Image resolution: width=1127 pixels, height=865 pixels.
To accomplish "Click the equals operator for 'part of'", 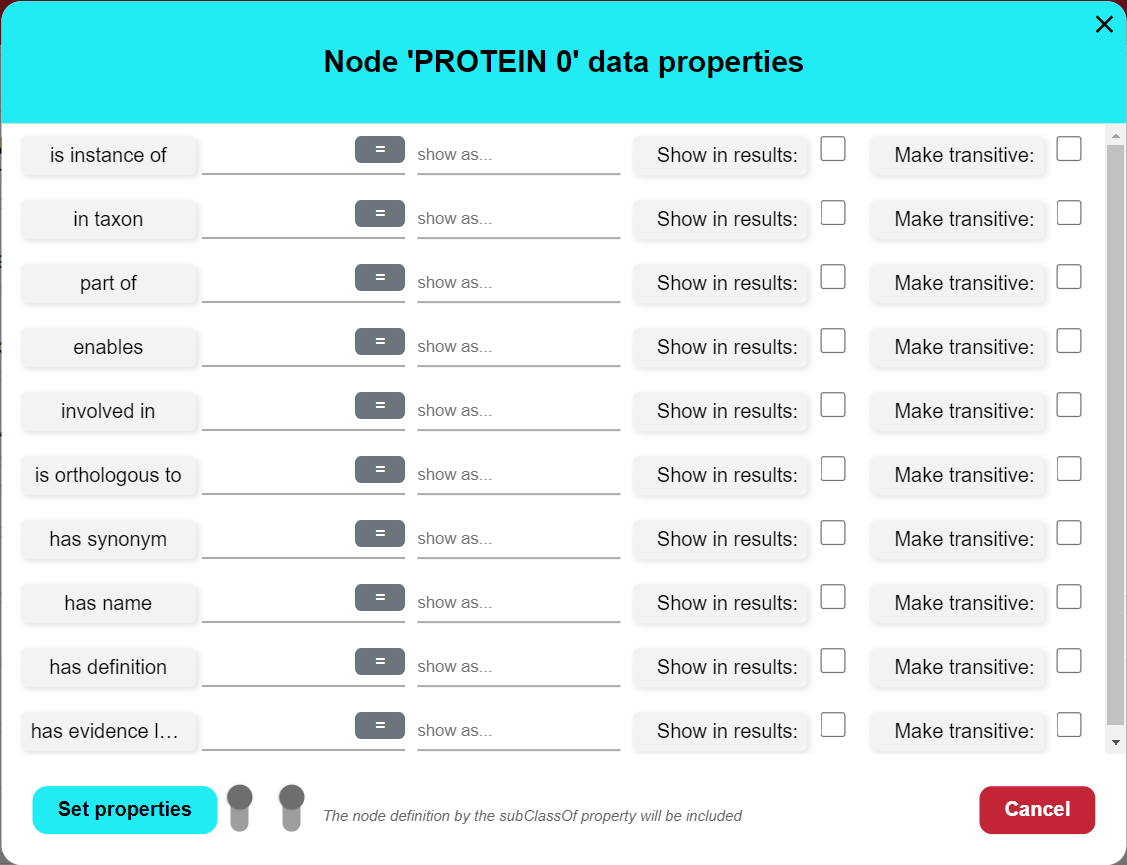I will (380, 277).
